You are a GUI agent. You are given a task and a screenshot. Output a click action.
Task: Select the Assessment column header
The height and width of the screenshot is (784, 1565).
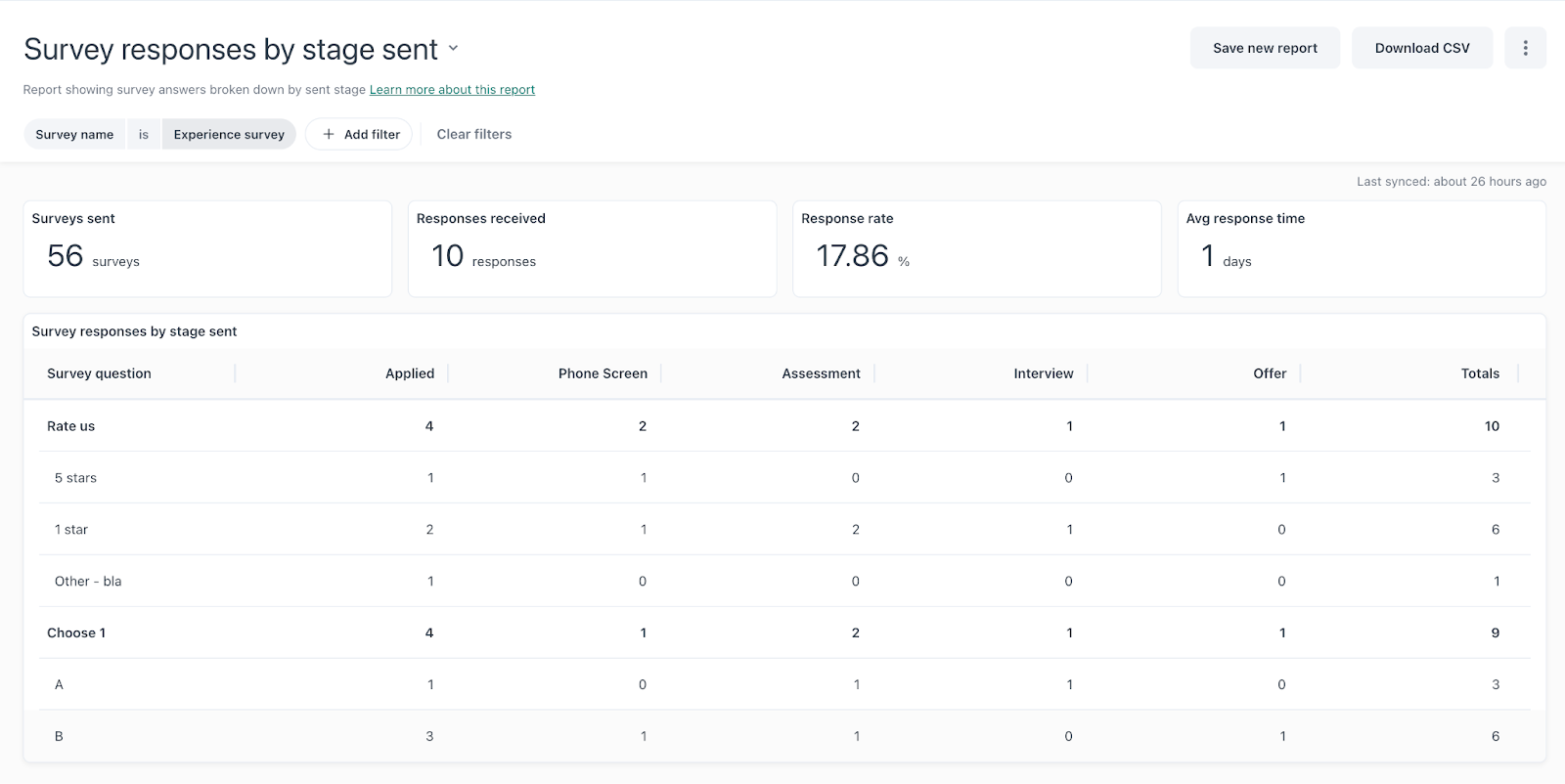(821, 373)
